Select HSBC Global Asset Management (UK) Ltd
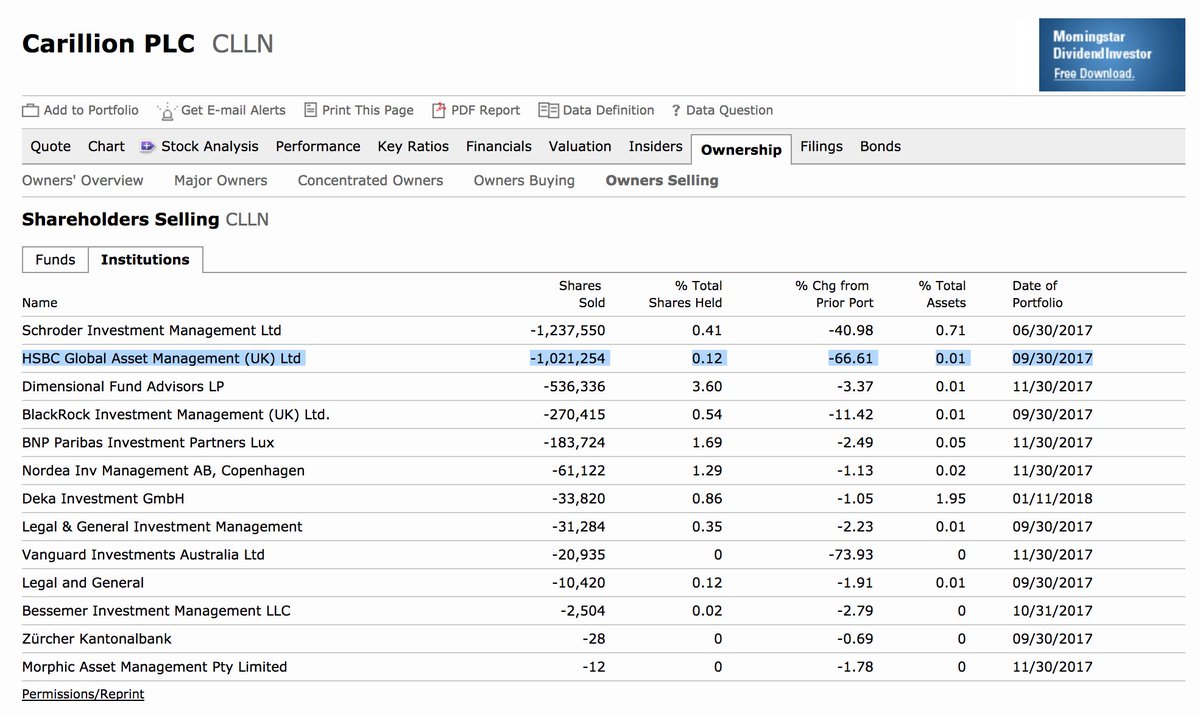Screen dimensions: 1200x718 coord(161,358)
